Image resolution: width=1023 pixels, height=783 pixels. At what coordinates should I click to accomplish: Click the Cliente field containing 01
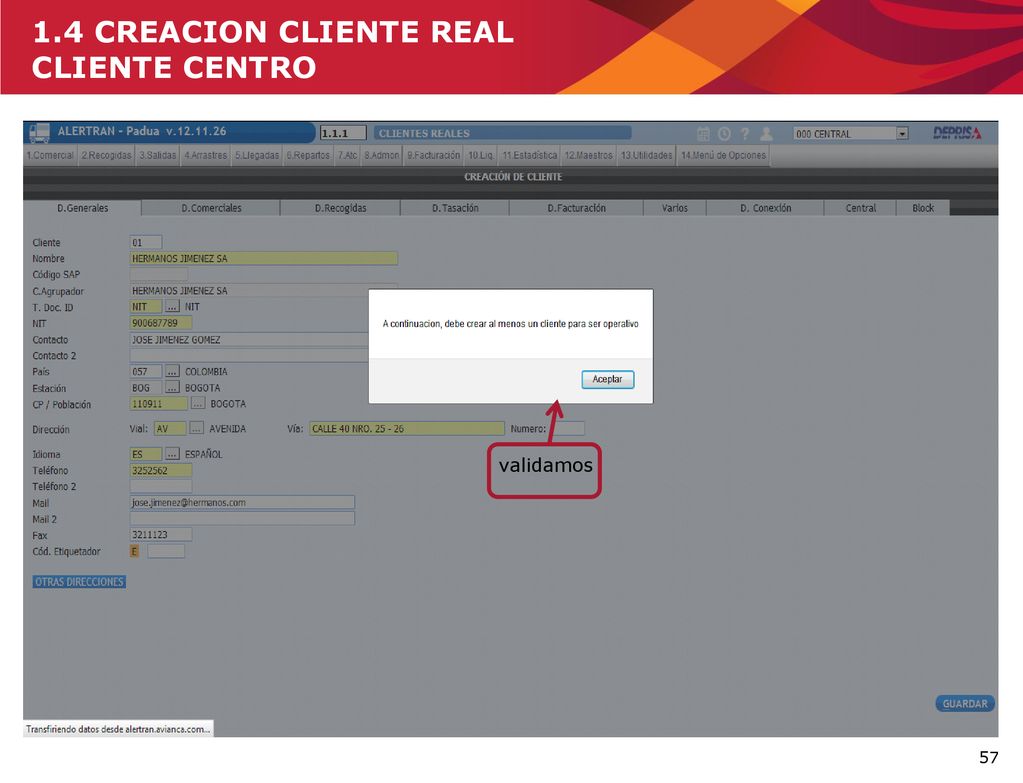click(145, 243)
